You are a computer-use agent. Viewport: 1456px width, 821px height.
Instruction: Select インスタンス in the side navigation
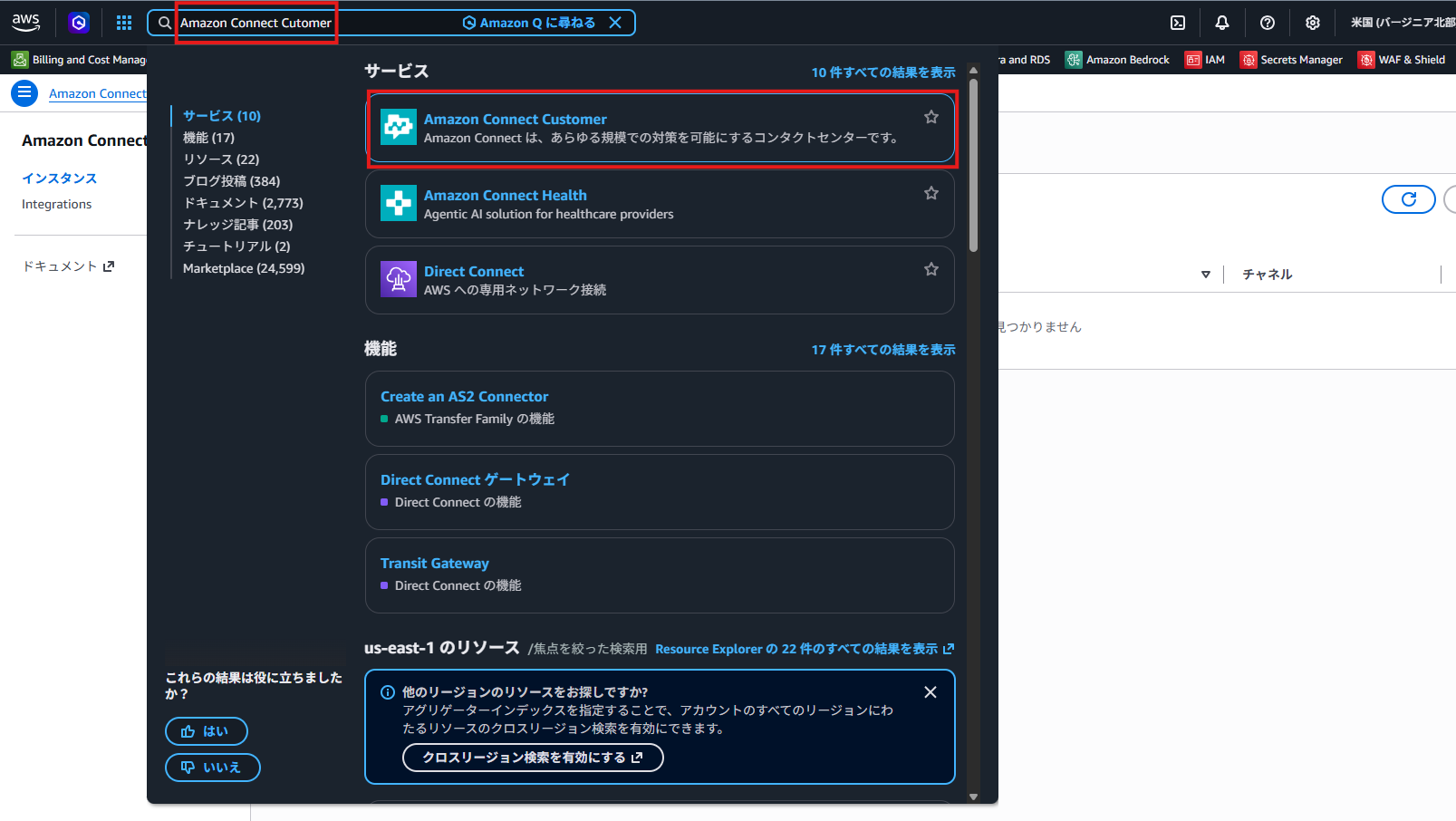tap(59, 179)
